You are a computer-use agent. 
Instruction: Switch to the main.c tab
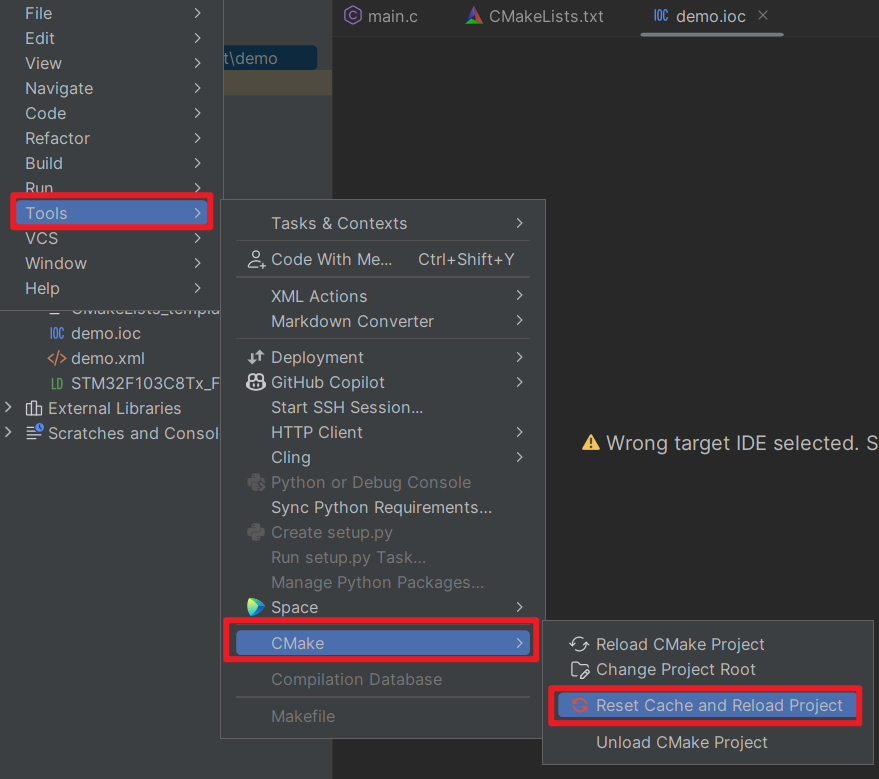coord(381,16)
